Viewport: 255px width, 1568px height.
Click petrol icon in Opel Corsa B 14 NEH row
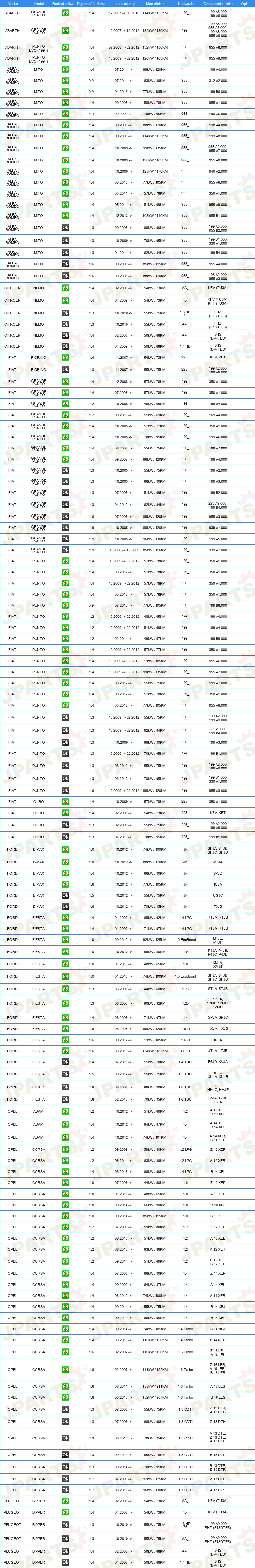[x=65, y=1340]
